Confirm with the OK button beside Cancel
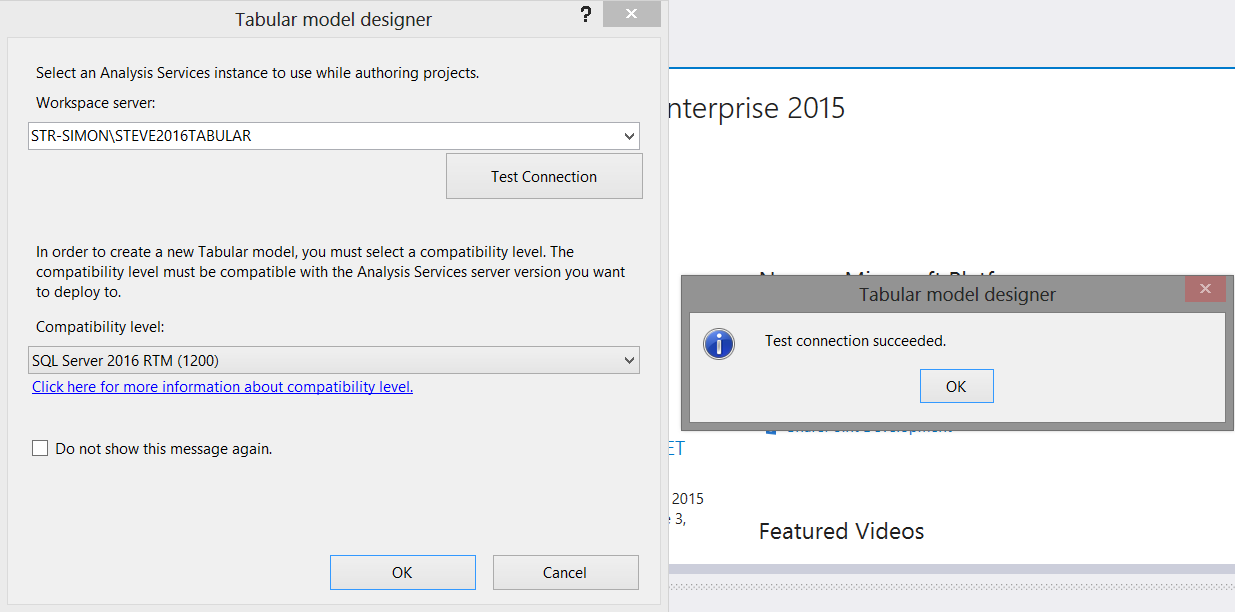The image size is (1235, 612). (402, 573)
